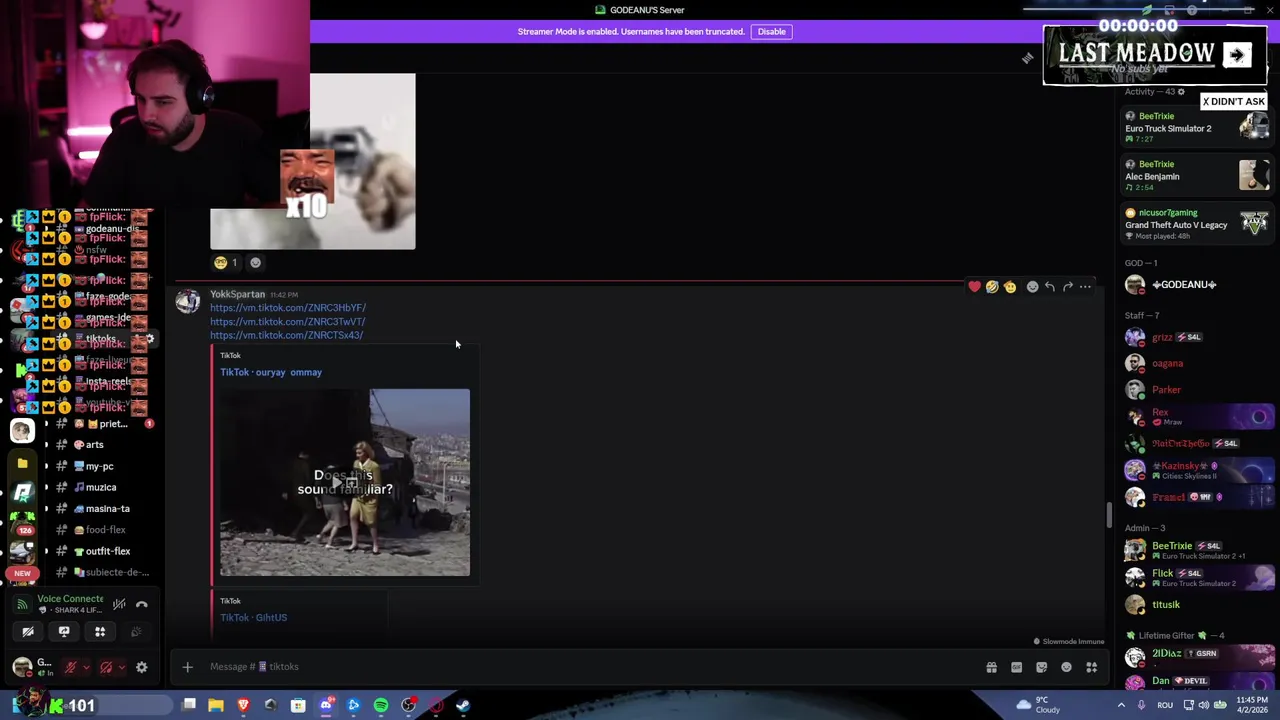Open the GIF picker

coord(1016,667)
